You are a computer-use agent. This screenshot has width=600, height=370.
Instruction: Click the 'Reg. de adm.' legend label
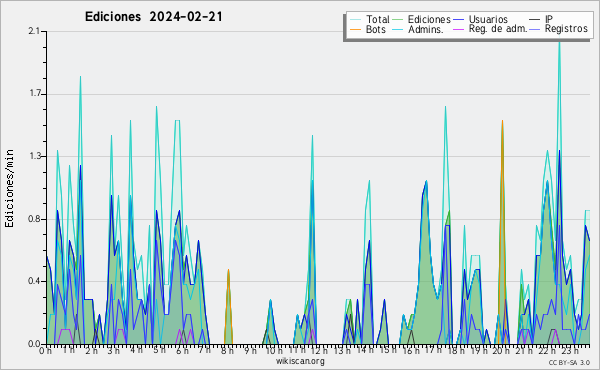[x=498, y=29]
